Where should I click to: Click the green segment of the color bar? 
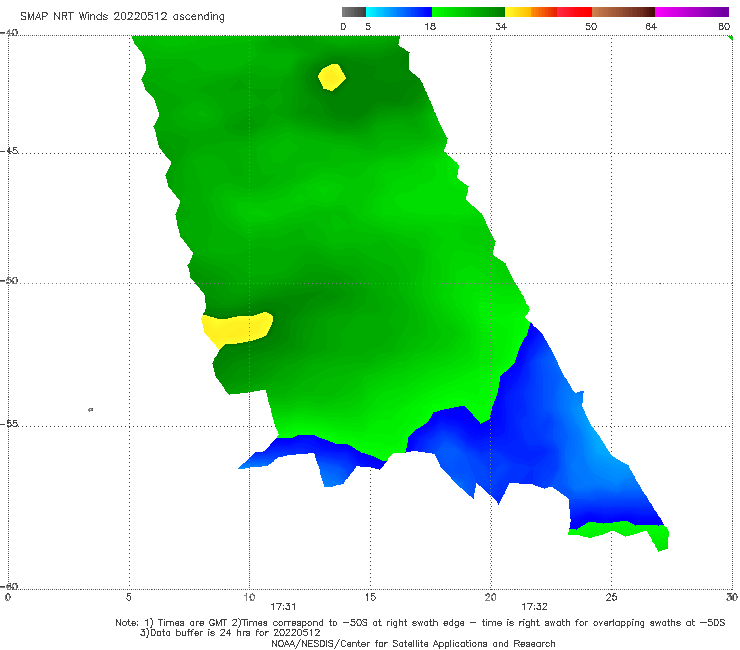coord(468,12)
